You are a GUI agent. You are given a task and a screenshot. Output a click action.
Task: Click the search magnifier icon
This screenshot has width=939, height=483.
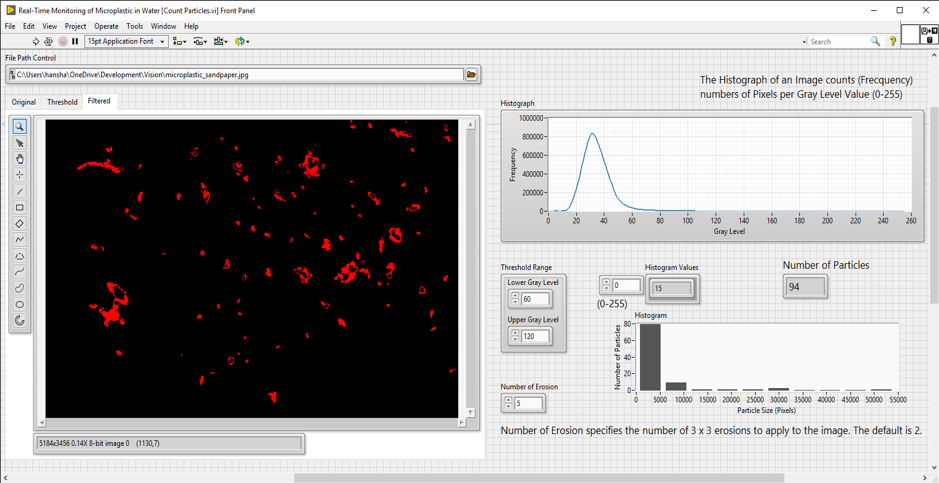point(875,41)
